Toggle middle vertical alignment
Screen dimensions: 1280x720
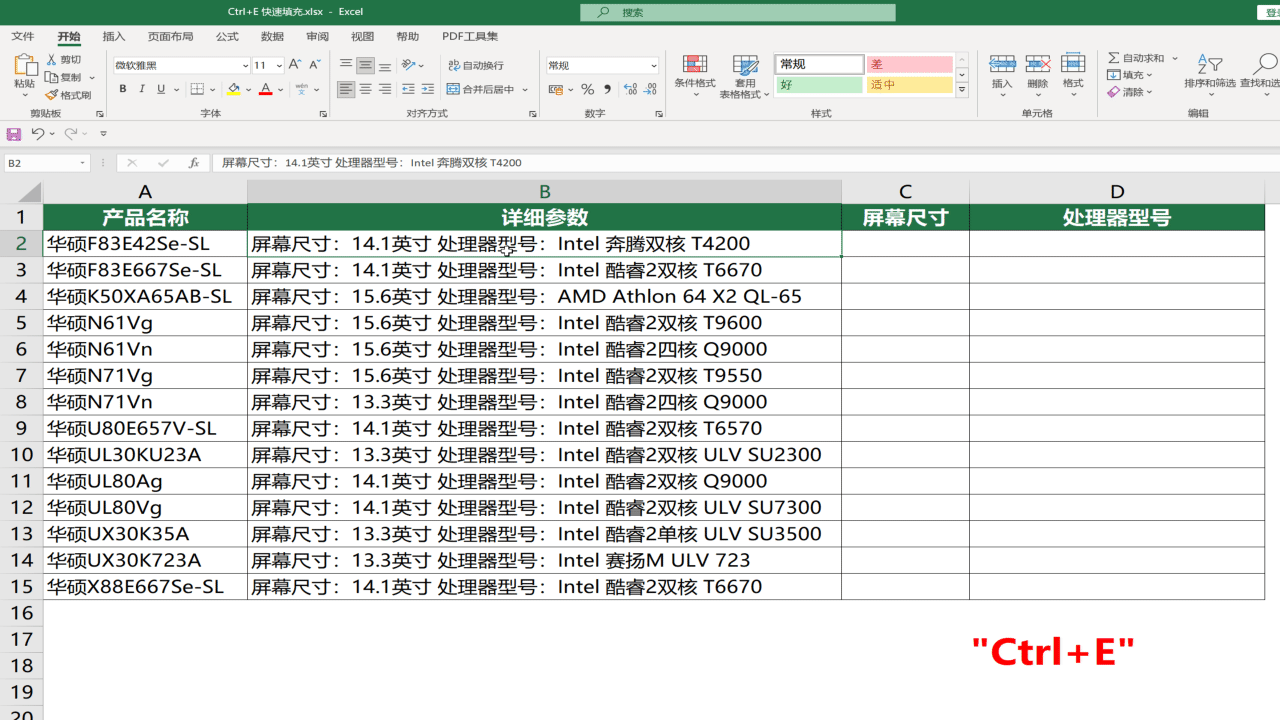[365, 65]
